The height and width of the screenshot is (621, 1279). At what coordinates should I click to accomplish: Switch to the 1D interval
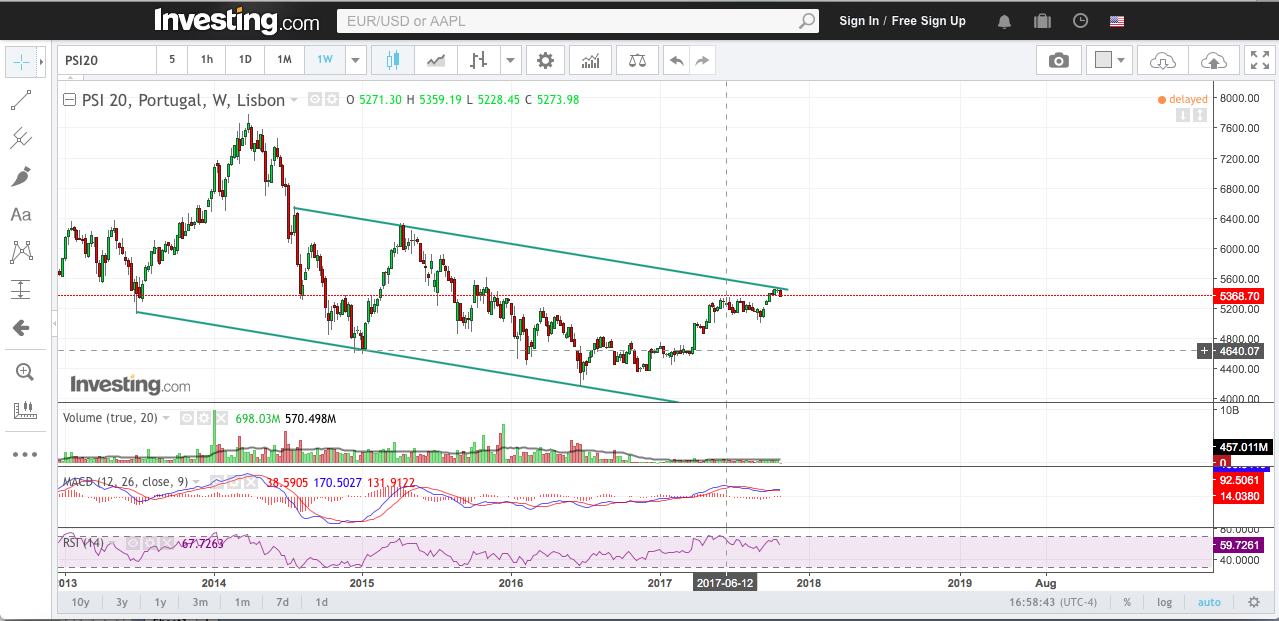(245, 60)
